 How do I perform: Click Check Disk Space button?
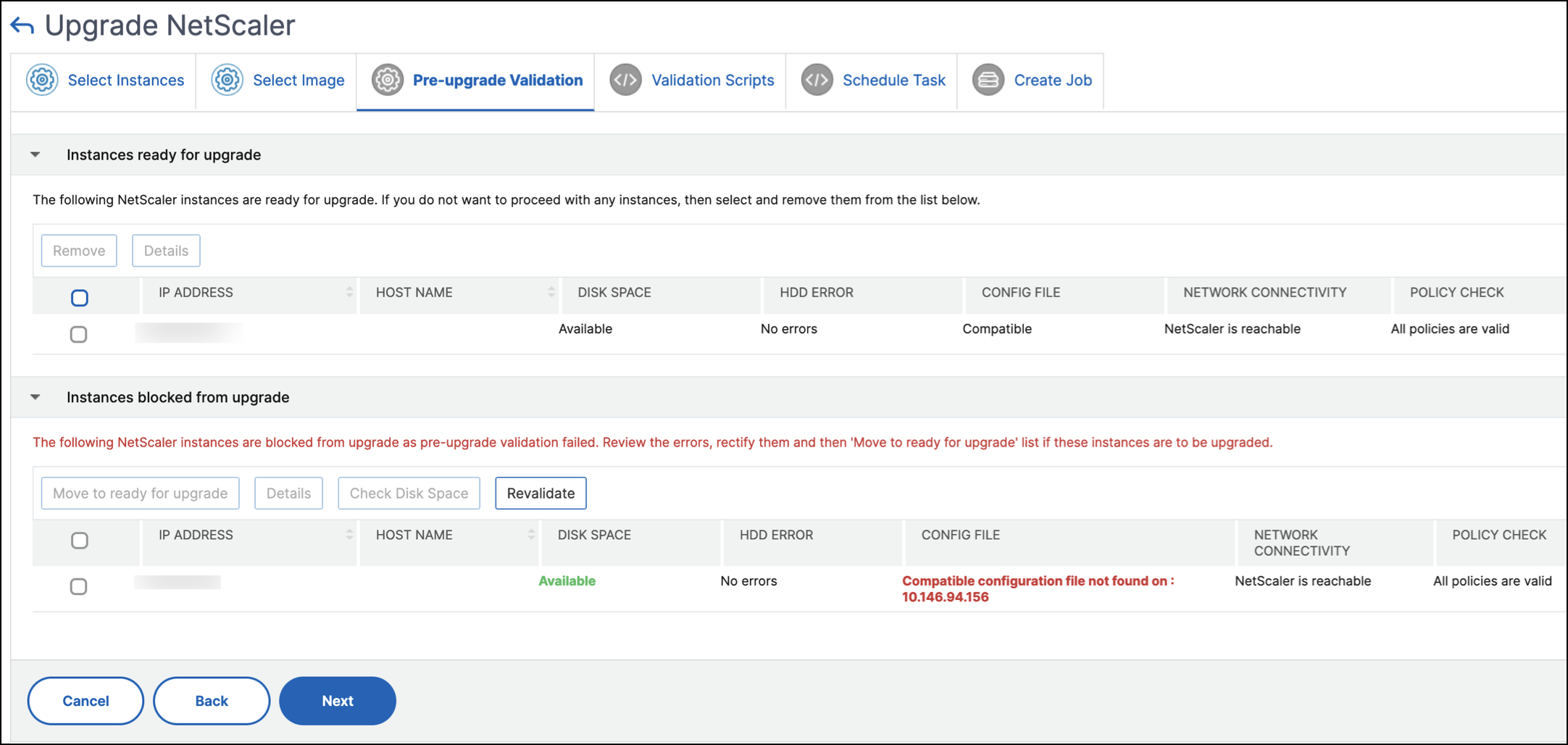409,494
